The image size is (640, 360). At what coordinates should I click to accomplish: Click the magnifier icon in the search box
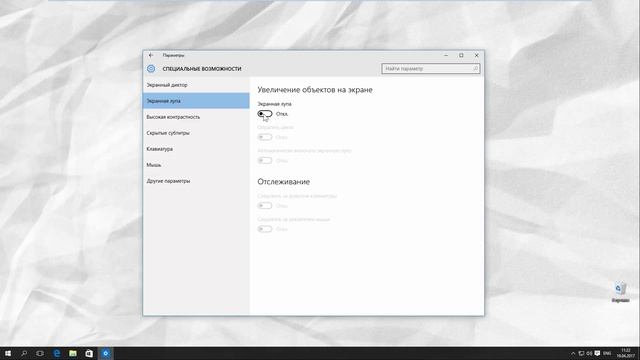[475, 69]
